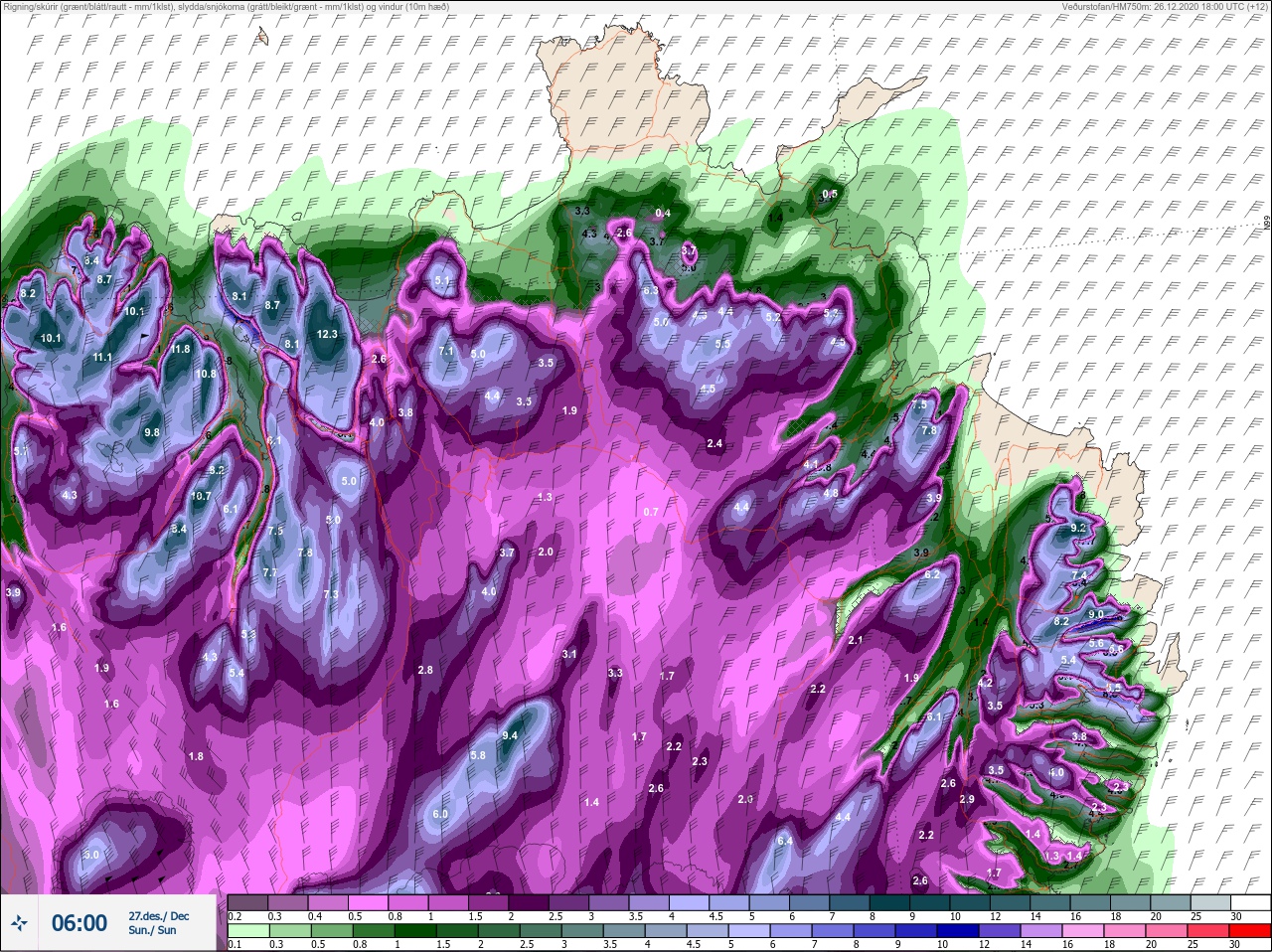The width and height of the screenshot is (1272, 952).
Task: Click the 11.8 precipitation value on the map
Action: pyautogui.click(x=180, y=349)
